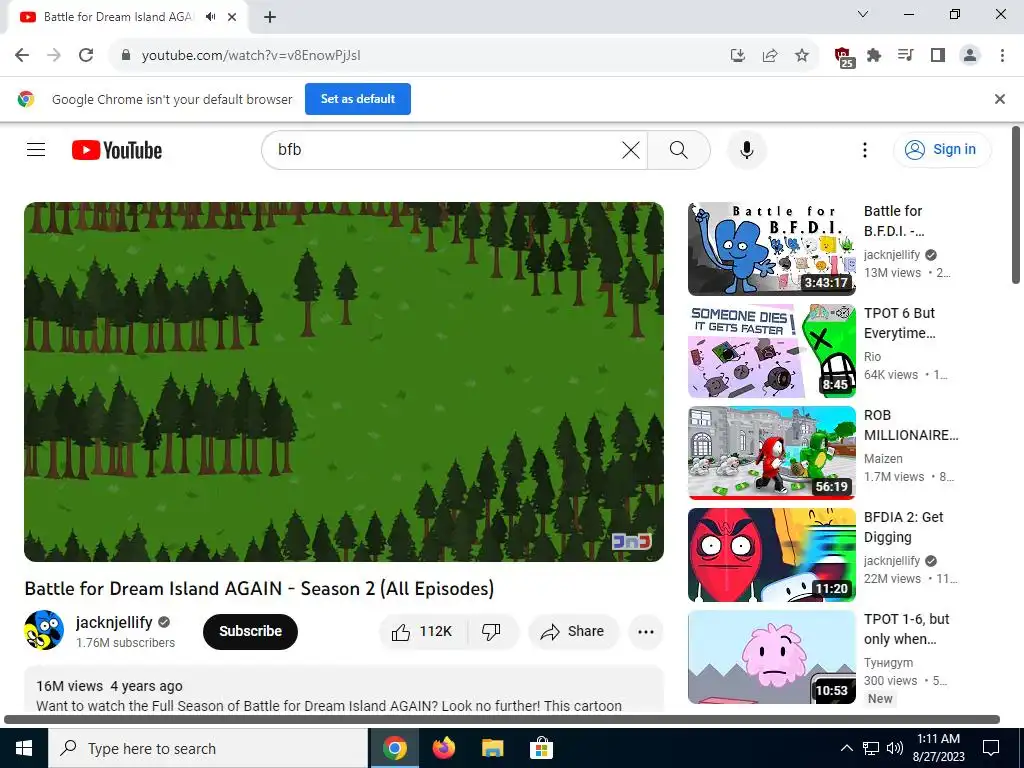Open the Windows notification center

(x=991, y=748)
